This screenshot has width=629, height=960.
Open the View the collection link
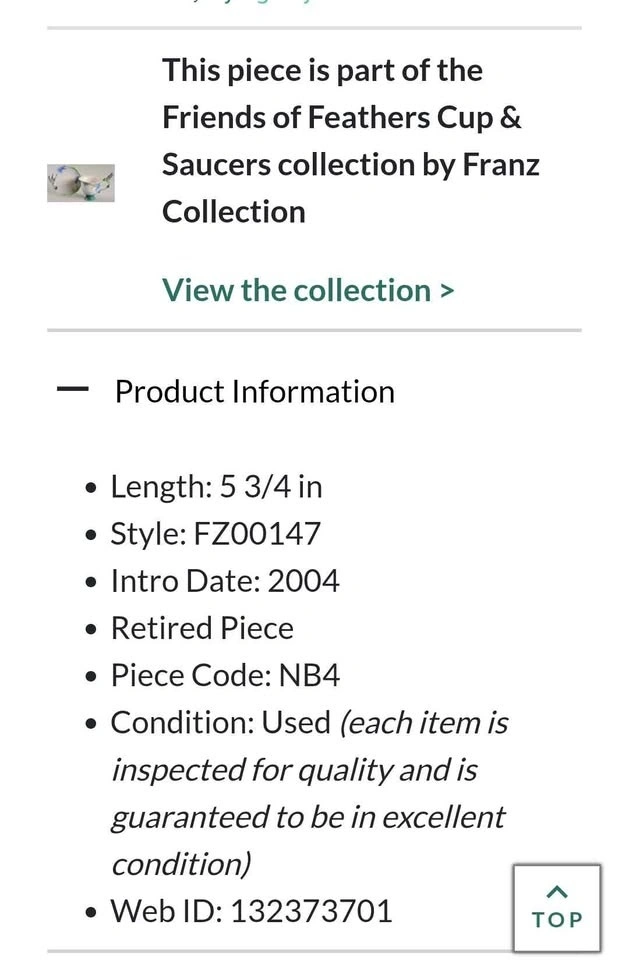click(296, 290)
